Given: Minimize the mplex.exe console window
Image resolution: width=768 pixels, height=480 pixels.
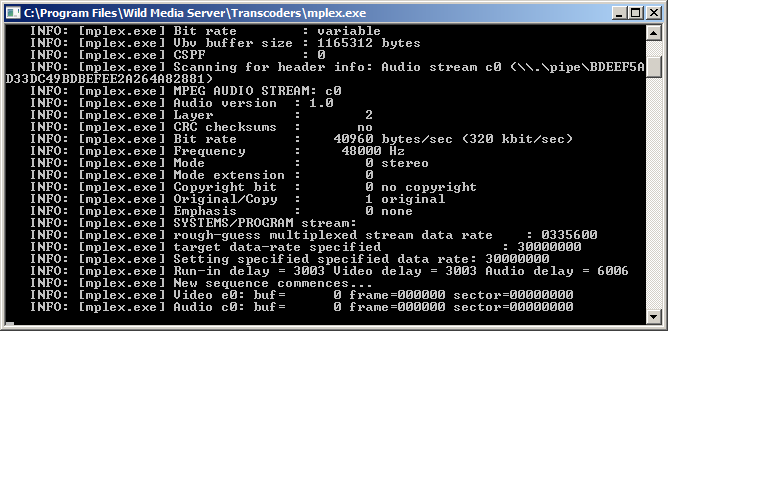Looking at the screenshot, I should (x=617, y=13).
